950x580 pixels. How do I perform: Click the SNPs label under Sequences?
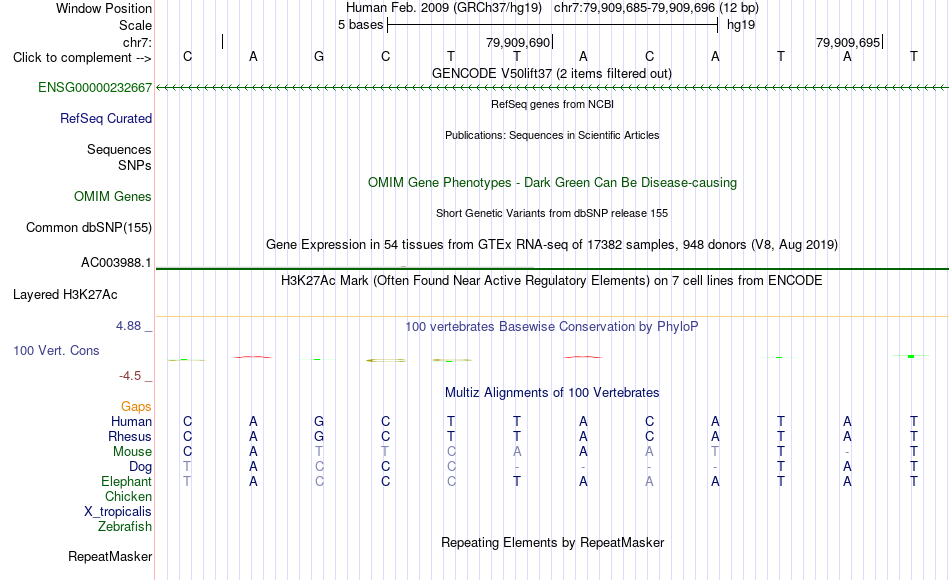[x=135, y=165]
